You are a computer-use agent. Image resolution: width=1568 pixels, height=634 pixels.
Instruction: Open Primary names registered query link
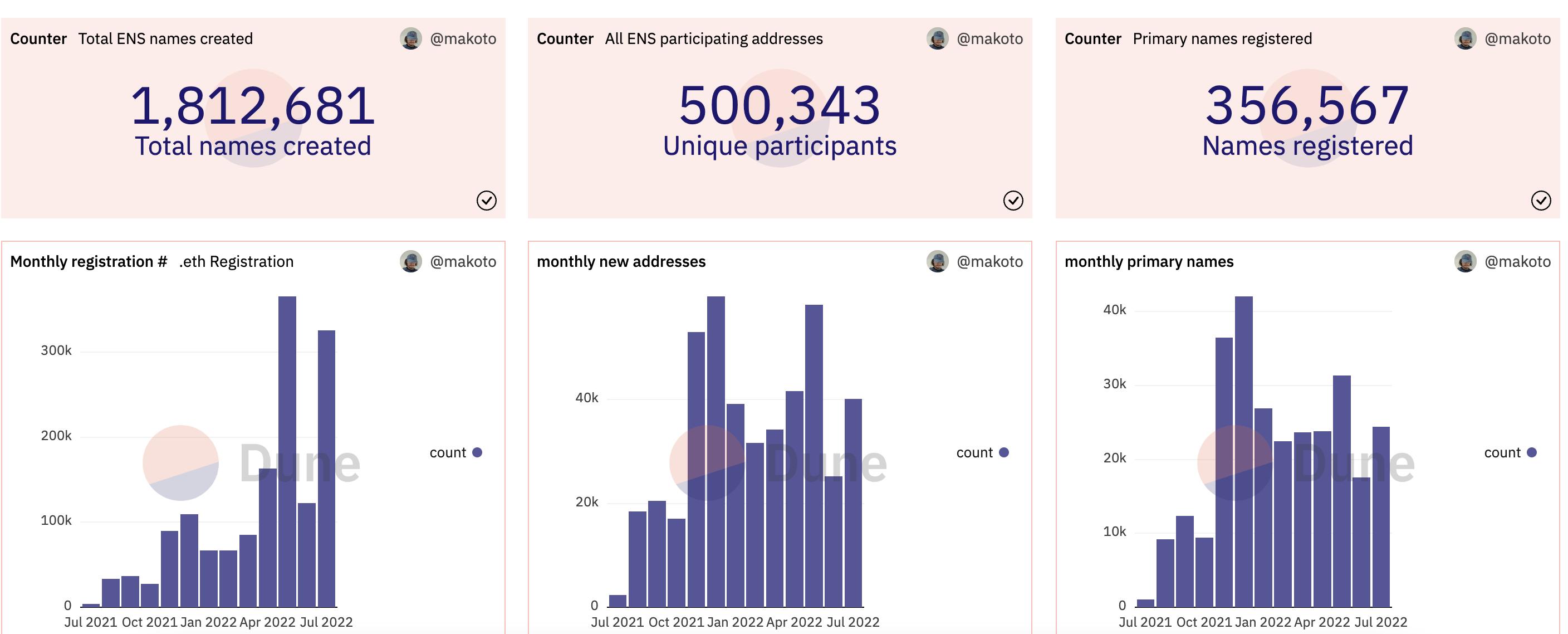pyautogui.click(x=1222, y=38)
